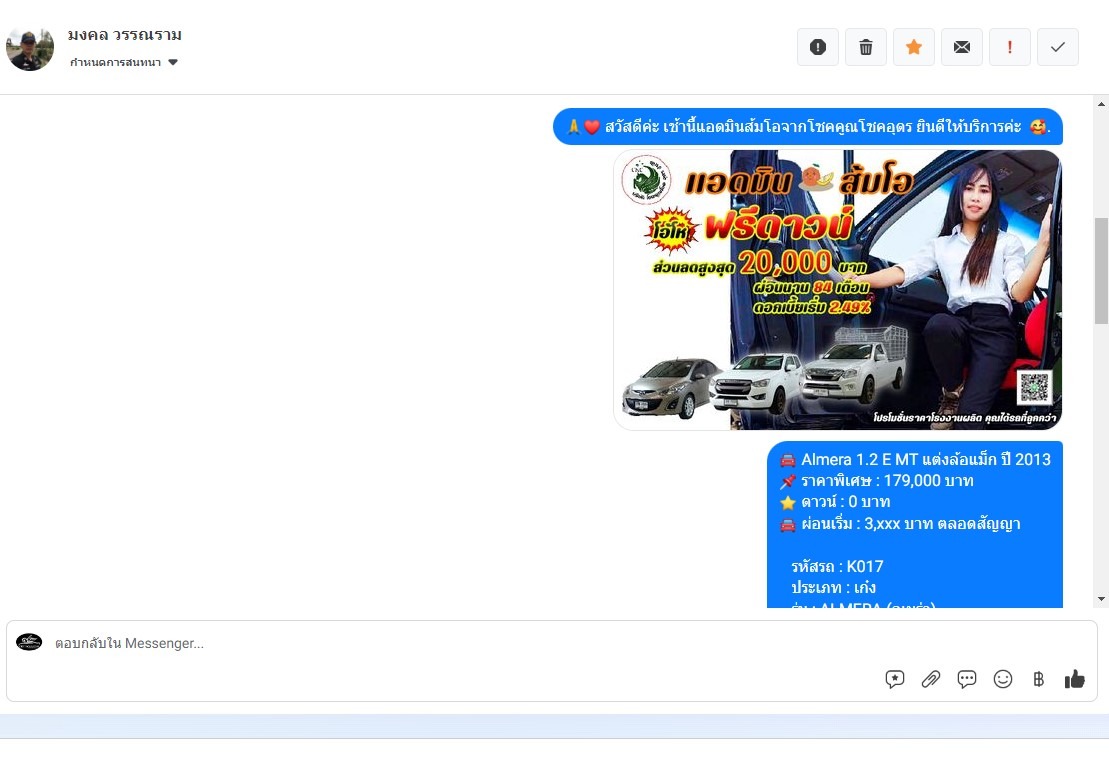Click the dropdown arrow beside กำหนดการสนทนา

(x=173, y=62)
